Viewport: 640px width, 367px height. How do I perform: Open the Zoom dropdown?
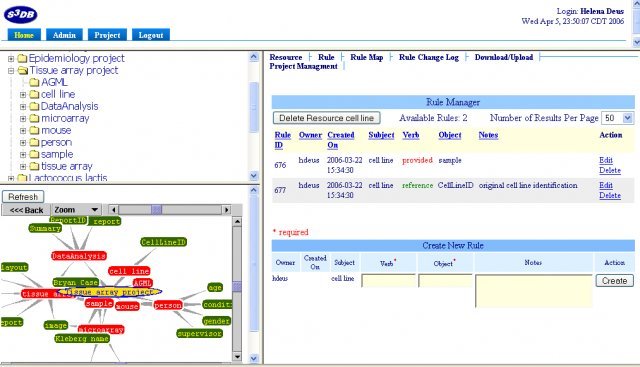[x=76, y=210]
